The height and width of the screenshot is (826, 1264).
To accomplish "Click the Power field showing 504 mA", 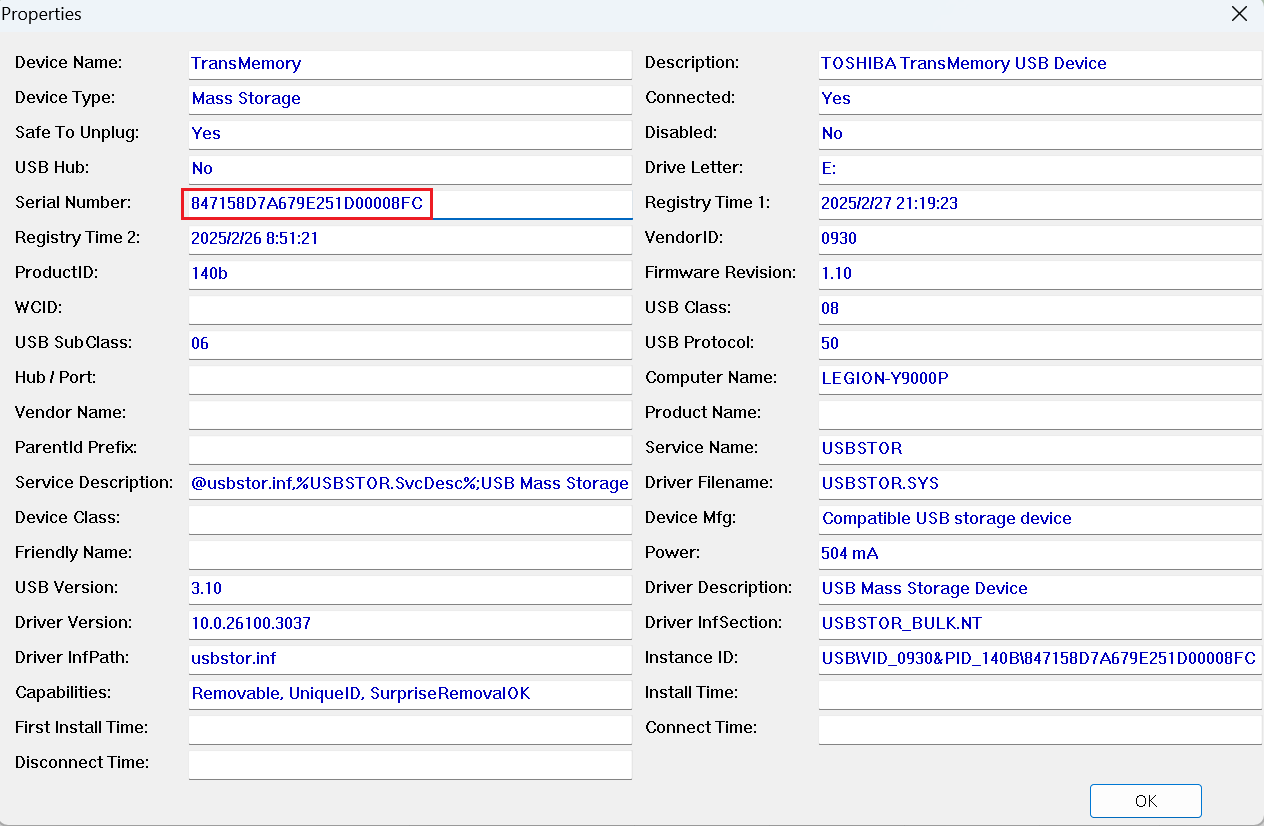I will coord(1039,554).
